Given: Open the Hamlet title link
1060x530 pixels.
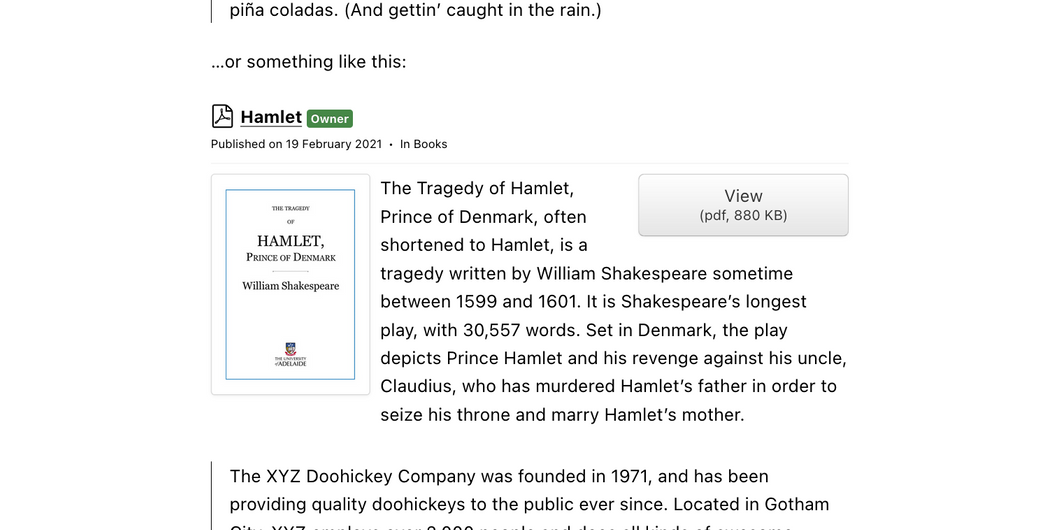Looking at the screenshot, I should point(271,117).
